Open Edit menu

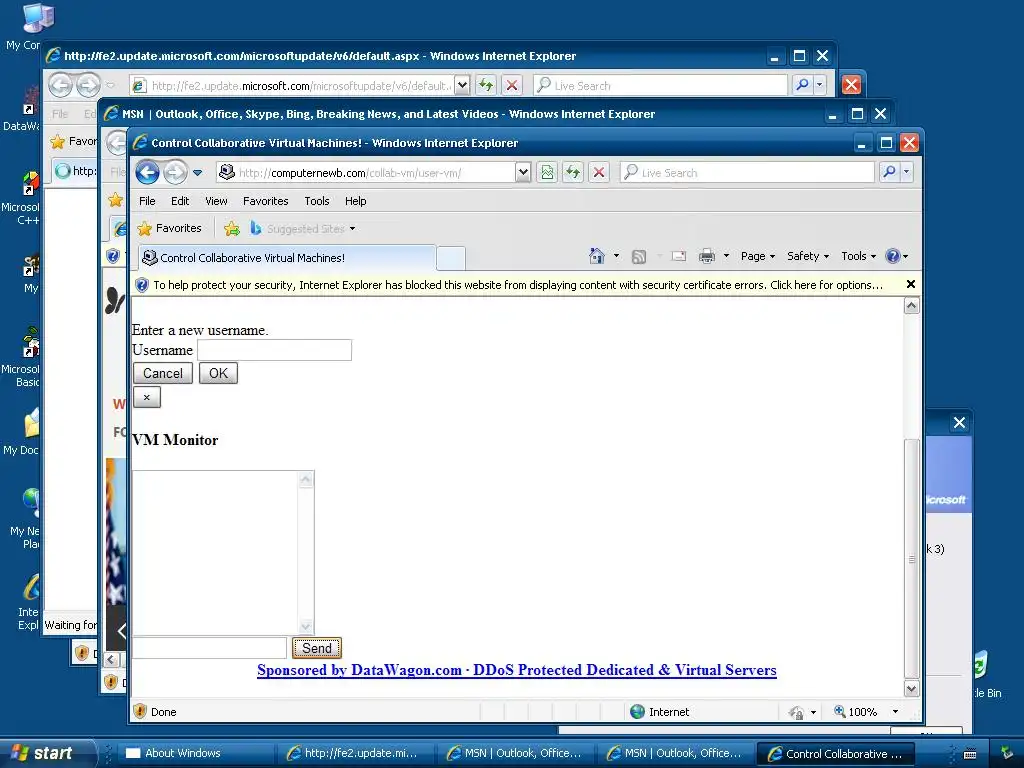pyautogui.click(x=180, y=201)
